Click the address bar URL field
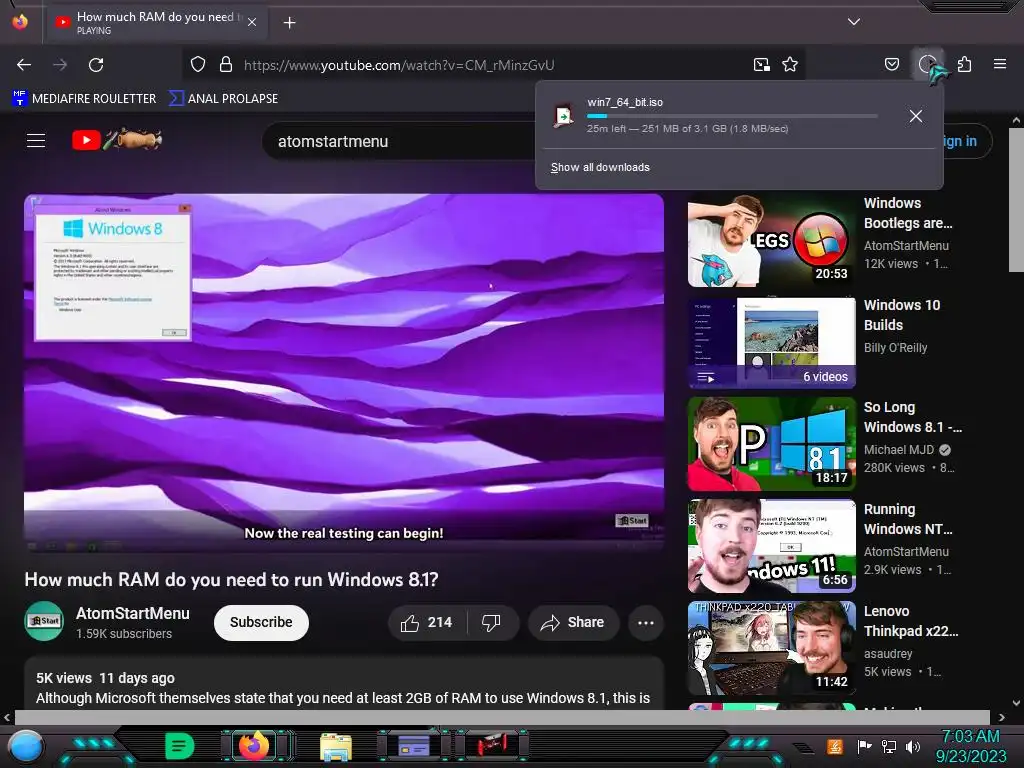The width and height of the screenshot is (1024, 768). pyautogui.click(x=493, y=65)
